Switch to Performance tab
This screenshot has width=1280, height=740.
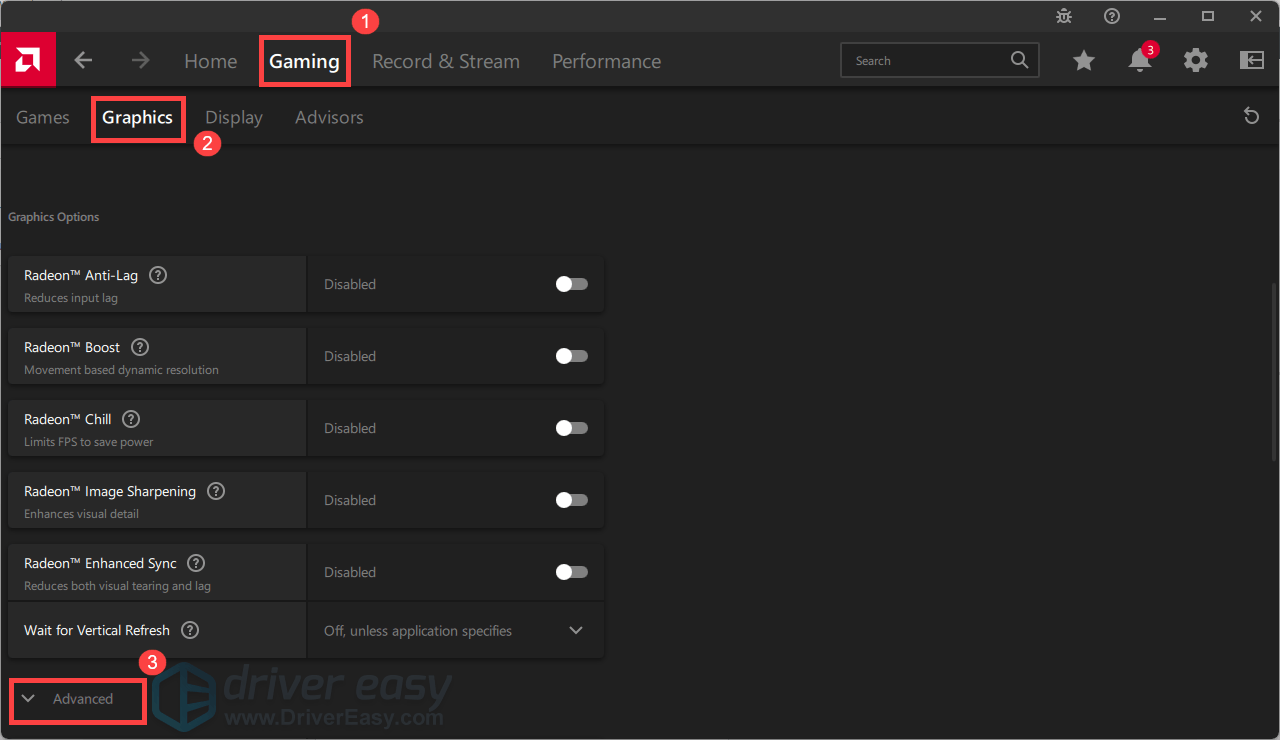[x=607, y=61]
